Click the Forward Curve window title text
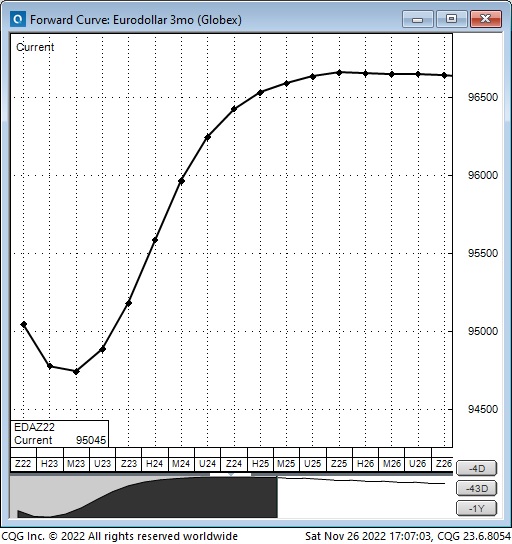Viewport: 512px width, 544px height. (x=136, y=20)
